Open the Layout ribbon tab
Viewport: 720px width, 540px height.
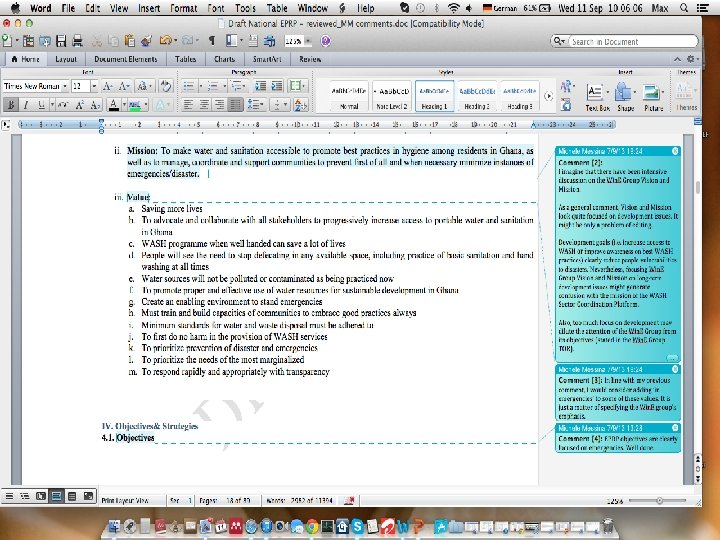tap(66, 59)
